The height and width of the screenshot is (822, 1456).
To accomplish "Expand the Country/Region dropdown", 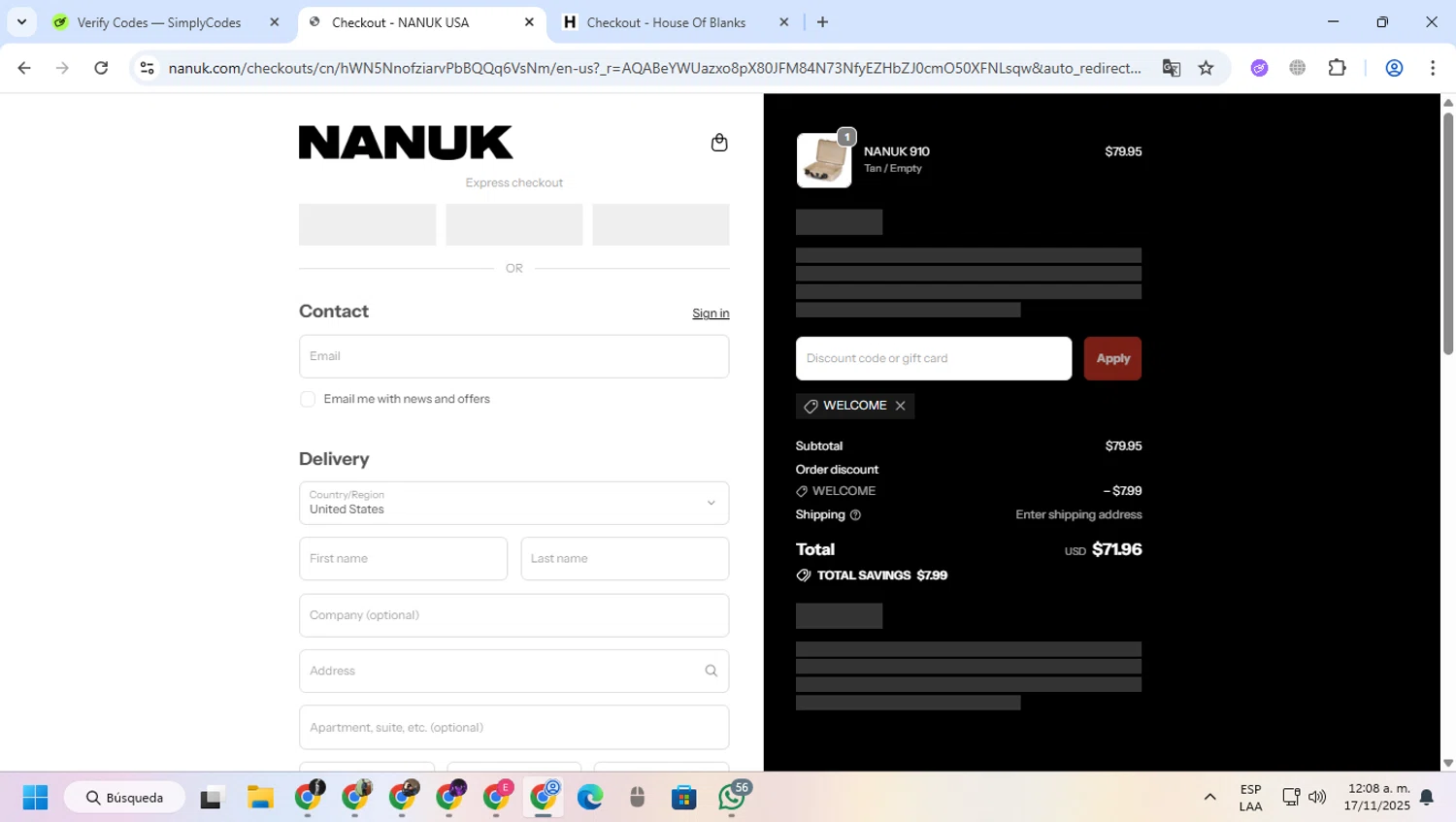I will click(x=514, y=503).
